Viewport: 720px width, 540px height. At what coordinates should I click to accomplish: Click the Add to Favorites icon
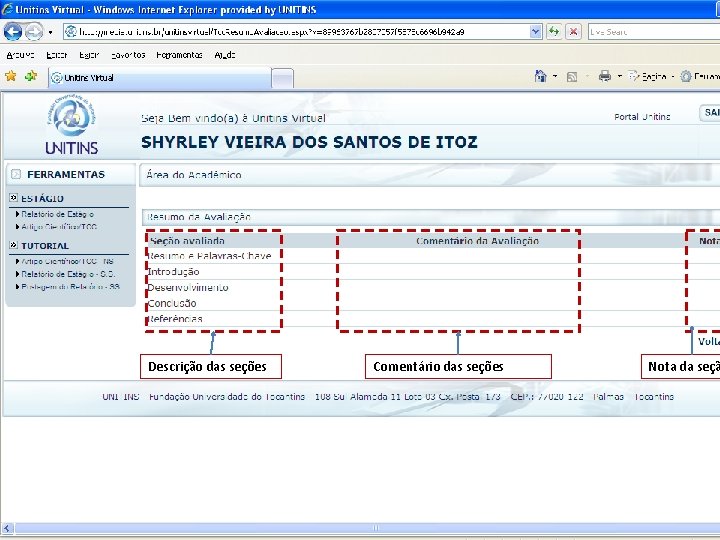point(31,76)
